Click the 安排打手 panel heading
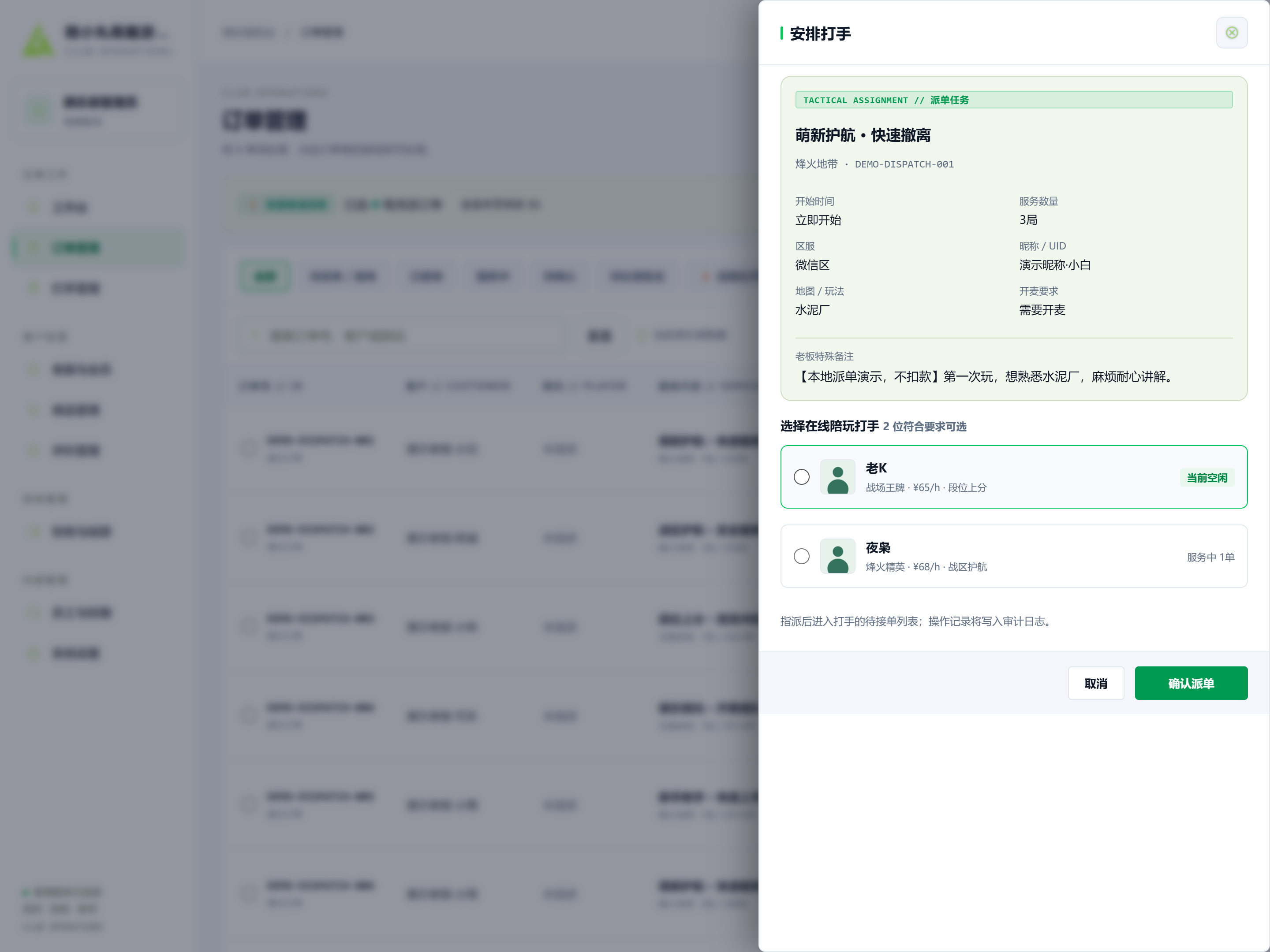Image resolution: width=1270 pixels, height=952 pixels. [x=820, y=34]
